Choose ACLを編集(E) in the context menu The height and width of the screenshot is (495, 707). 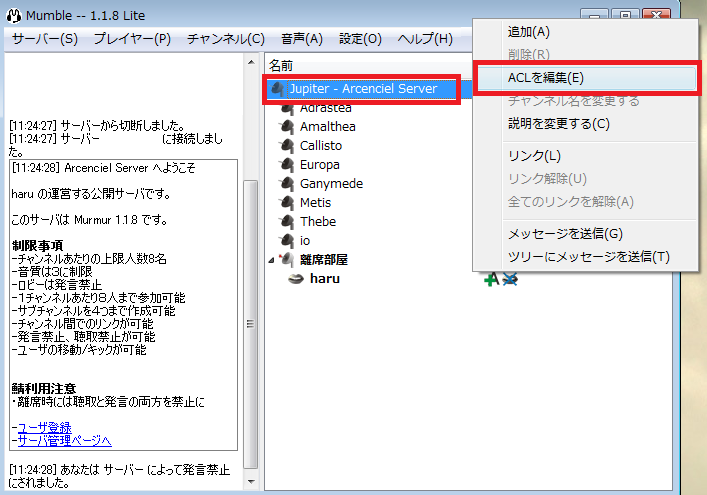pos(586,78)
